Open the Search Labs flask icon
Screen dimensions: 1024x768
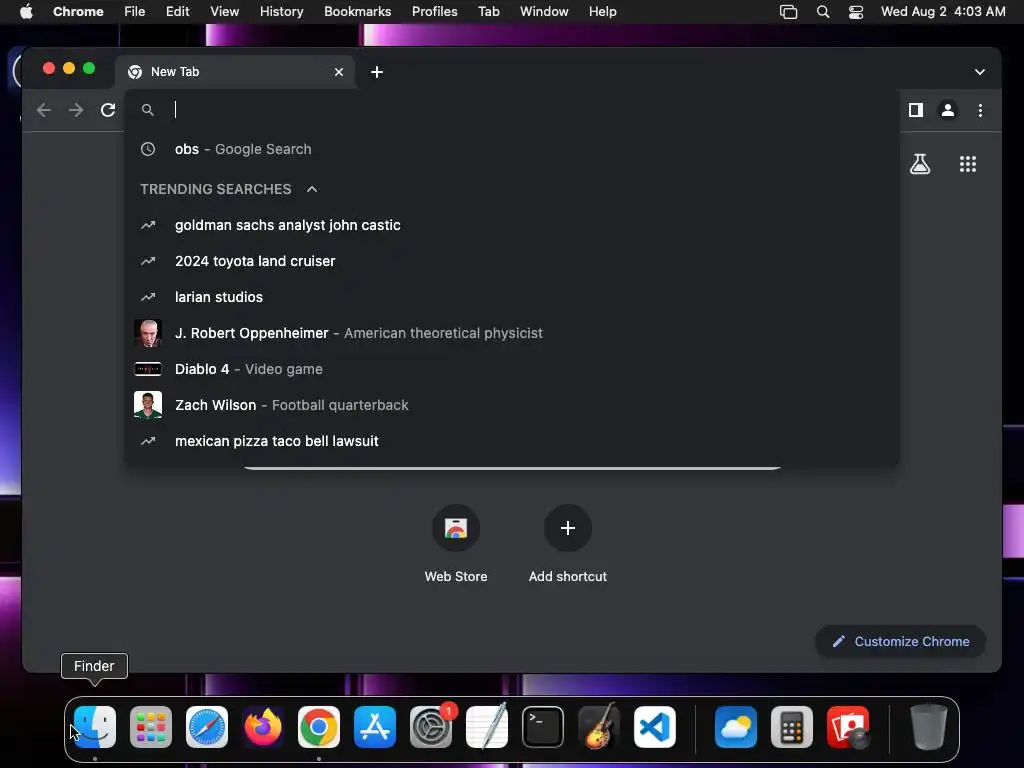[920, 164]
